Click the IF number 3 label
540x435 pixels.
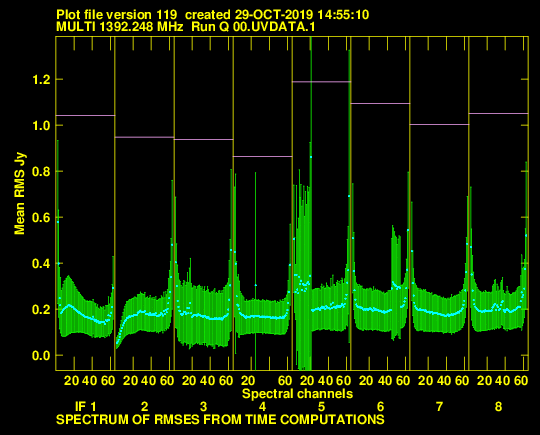tap(204, 407)
